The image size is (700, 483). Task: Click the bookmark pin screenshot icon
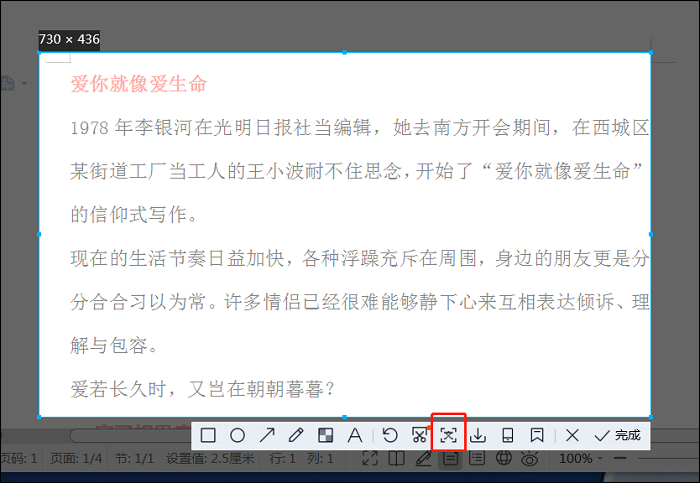click(x=537, y=435)
